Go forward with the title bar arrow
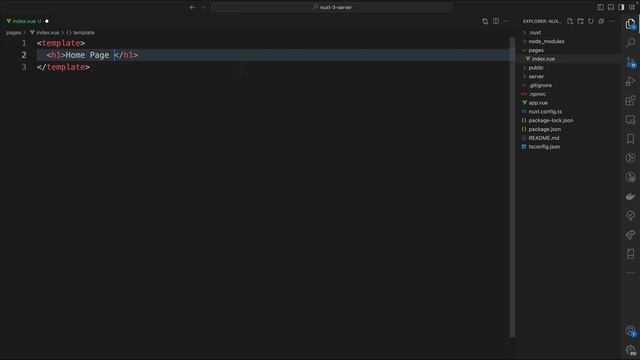The image size is (640, 360). [204, 7]
